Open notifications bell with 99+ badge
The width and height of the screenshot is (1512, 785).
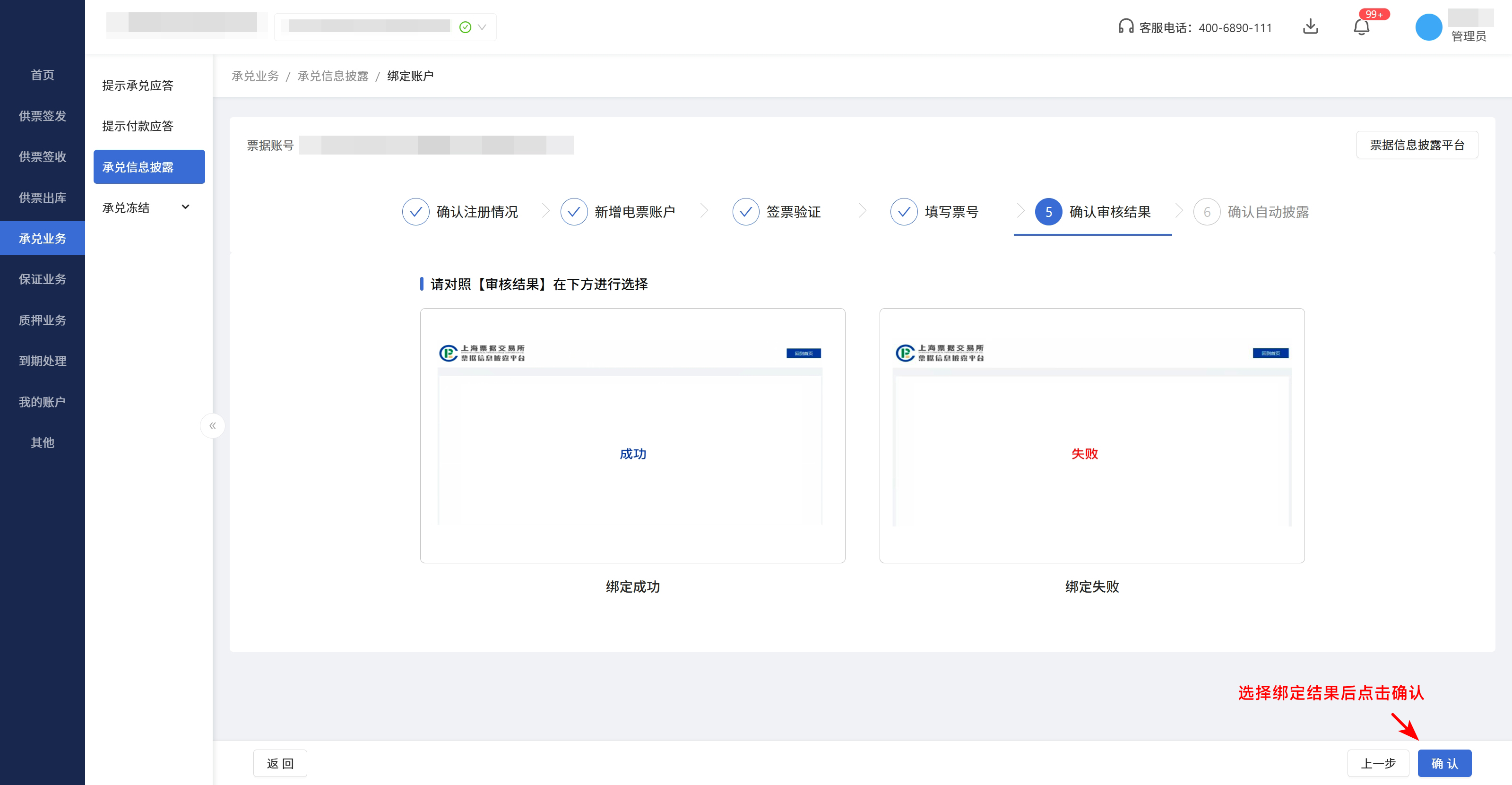point(1361,27)
